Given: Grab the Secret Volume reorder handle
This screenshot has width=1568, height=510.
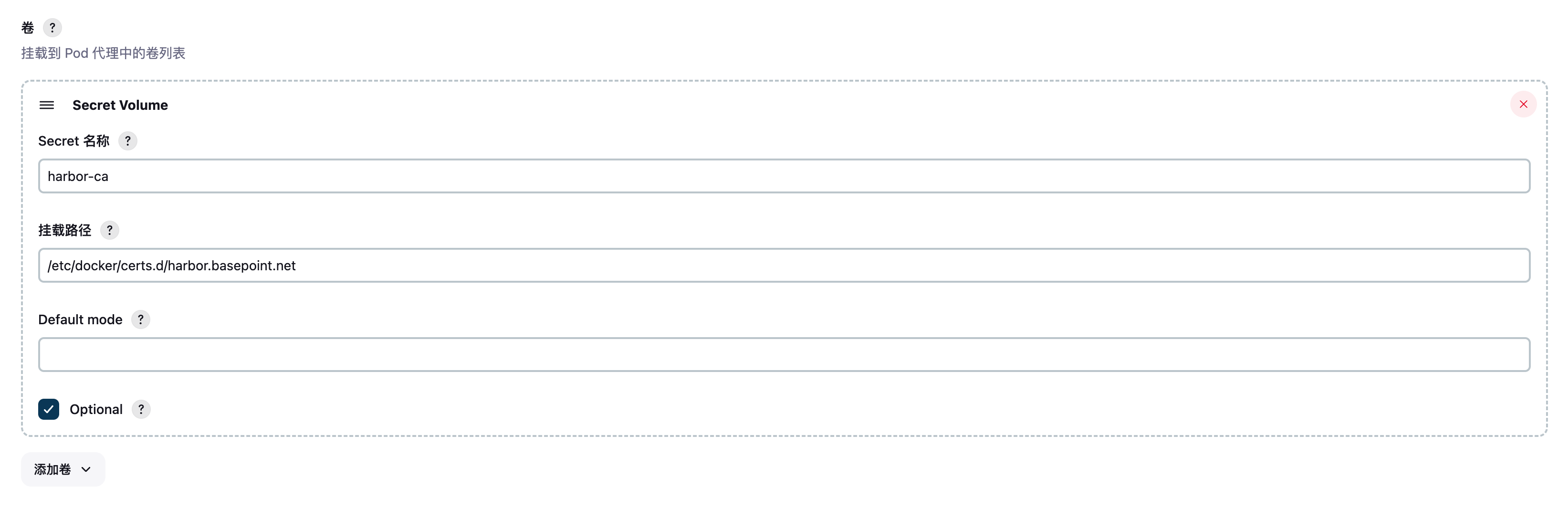Looking at the screenshot, I should [47, 105].
